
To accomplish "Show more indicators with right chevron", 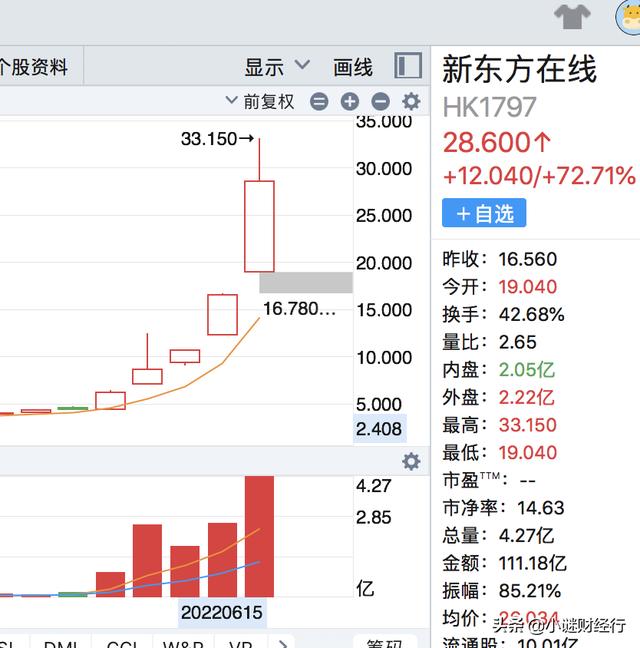I will click(x=282, y=643).
